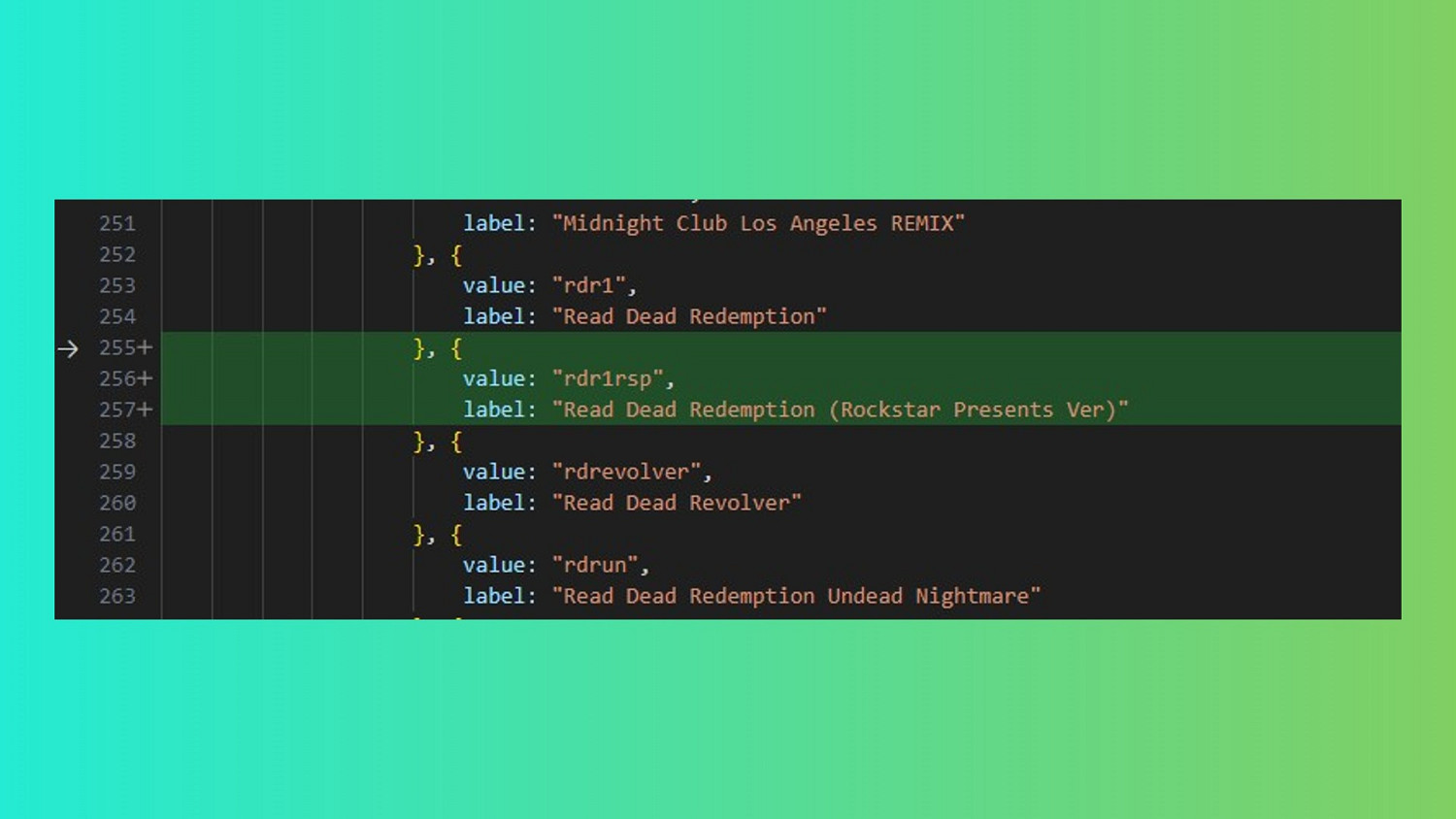Click the label key on line 263
Viewport: 1456px width, 819px height.
(x=493, y=596)
